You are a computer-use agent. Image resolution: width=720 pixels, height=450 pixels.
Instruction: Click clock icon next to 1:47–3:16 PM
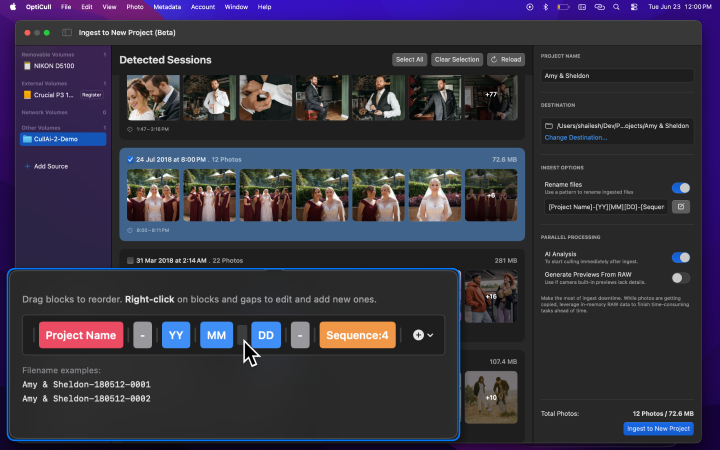click(130, 129)
